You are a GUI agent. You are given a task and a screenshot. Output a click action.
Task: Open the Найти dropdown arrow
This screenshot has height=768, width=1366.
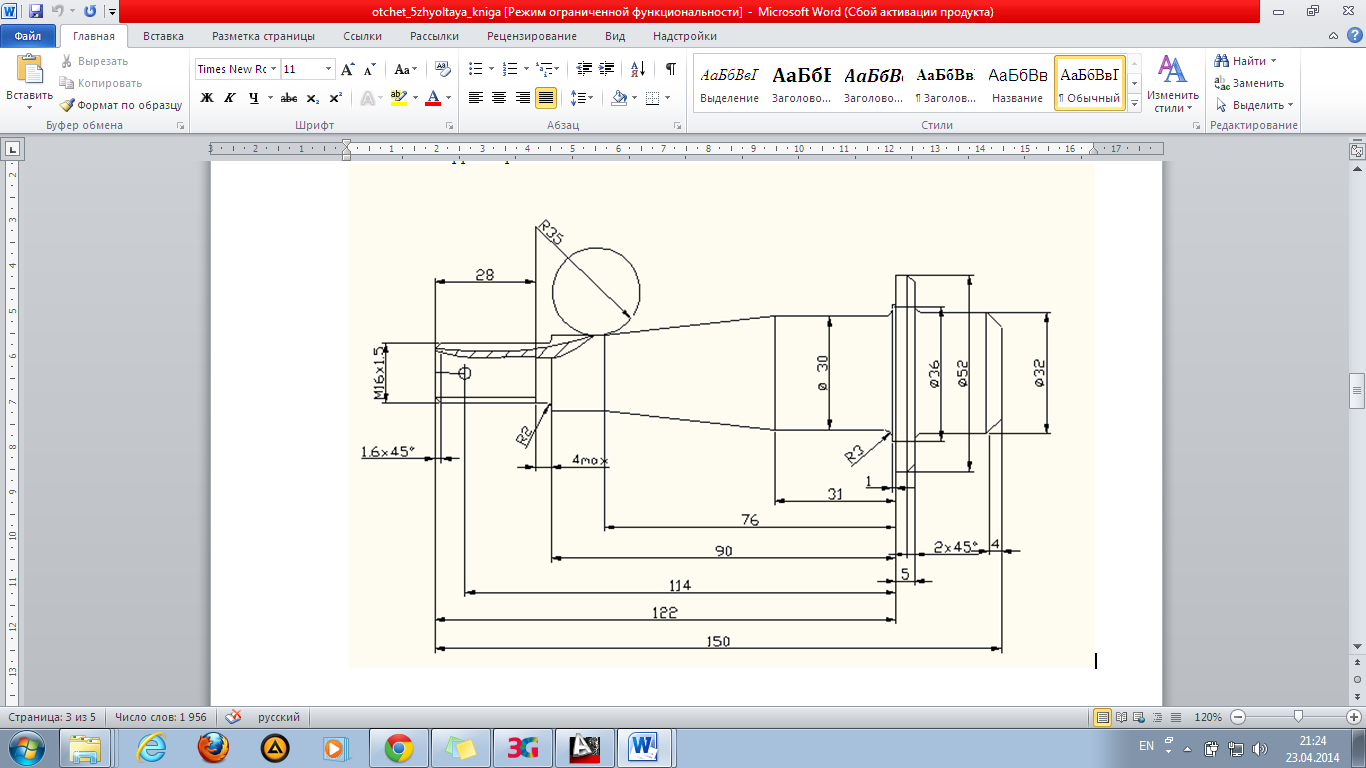click(x=1274, y=61)
